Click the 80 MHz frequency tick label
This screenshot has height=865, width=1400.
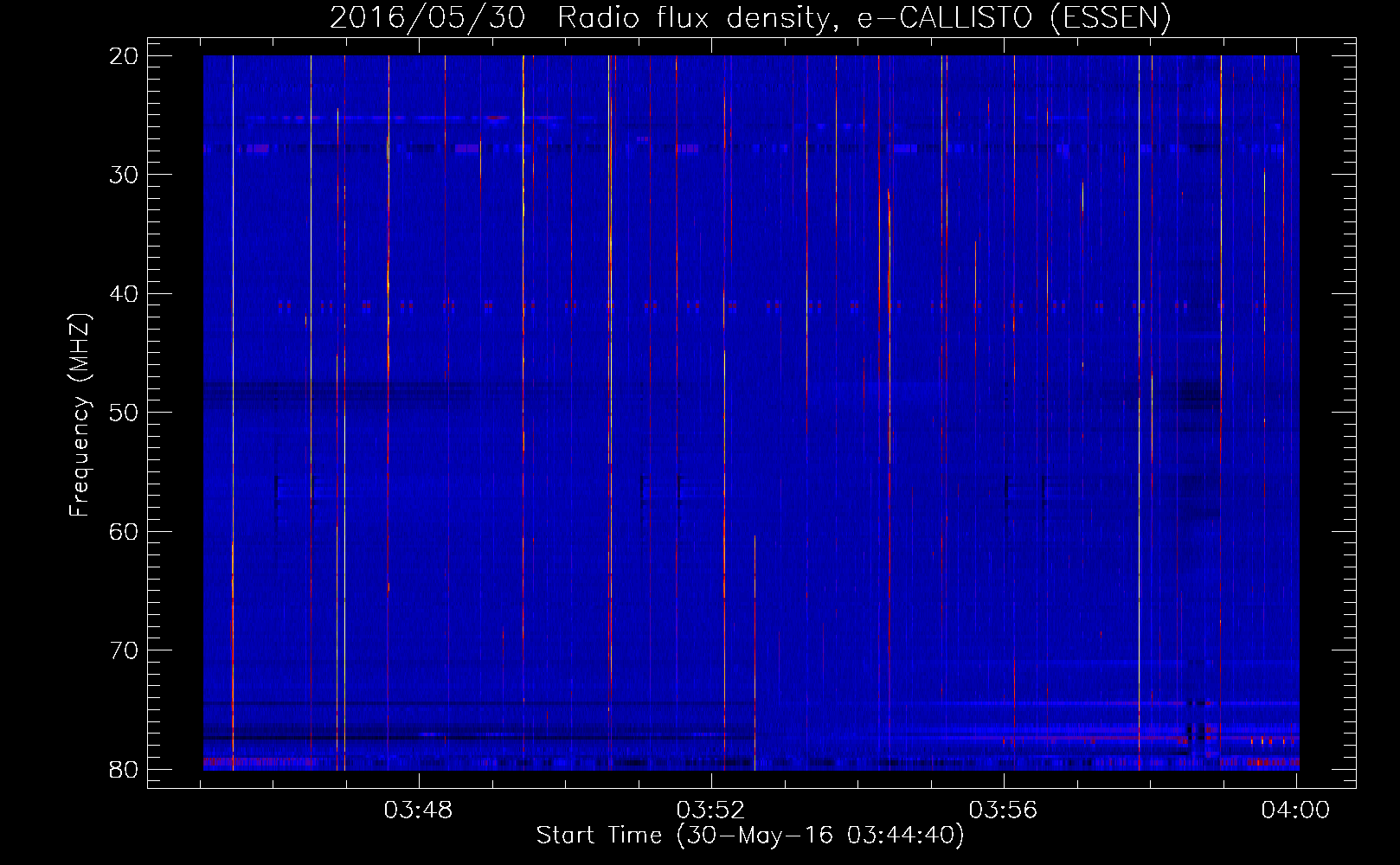click(125, 769)
